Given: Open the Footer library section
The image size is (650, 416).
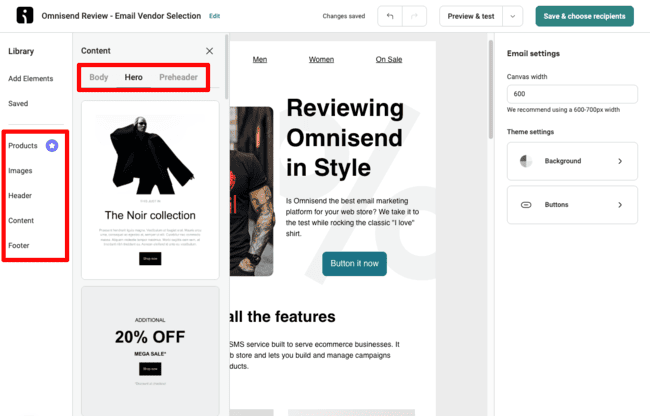Looking at the screenshot, I should 19,245.
